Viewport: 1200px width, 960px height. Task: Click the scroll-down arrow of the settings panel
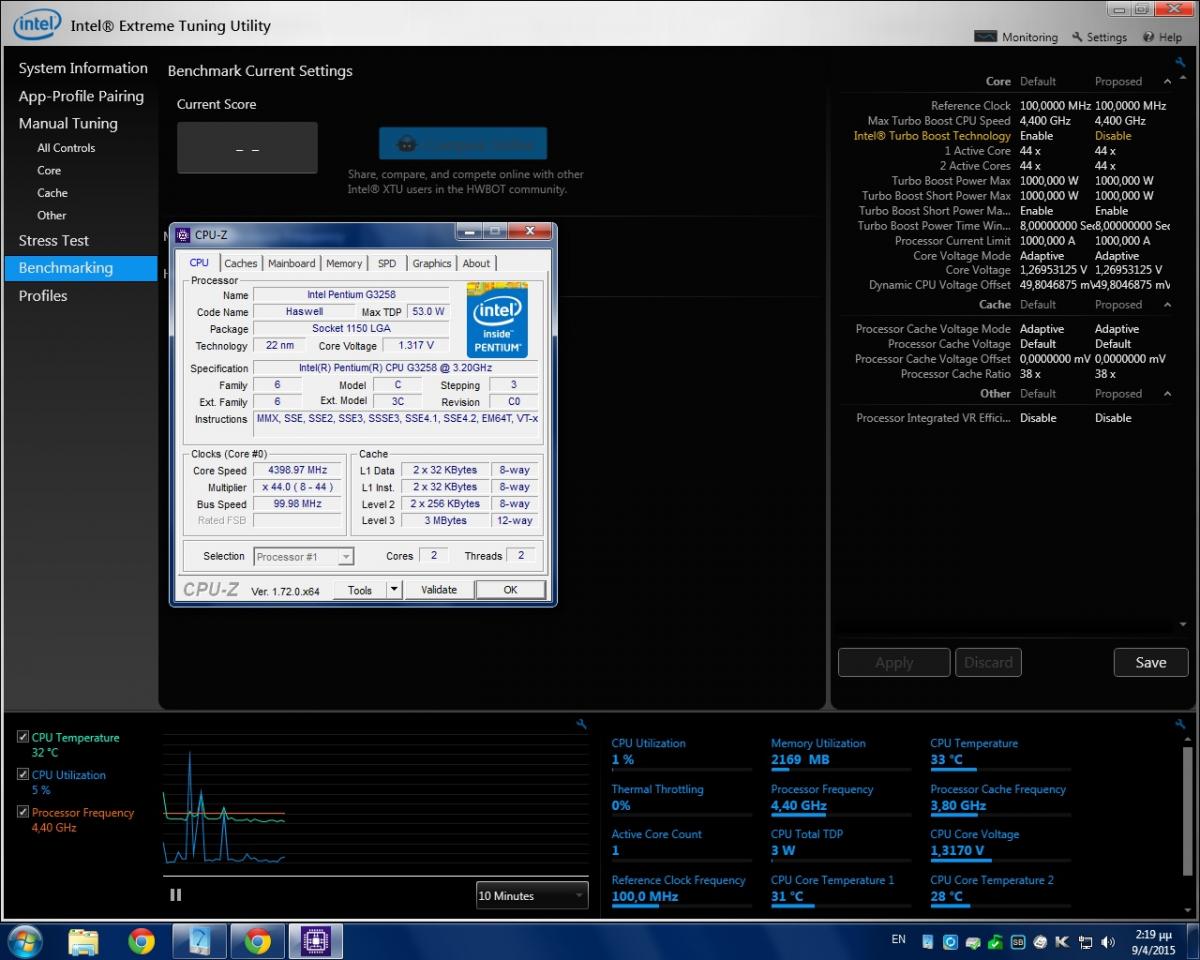pyautogui.click(x=1182, y=625)
